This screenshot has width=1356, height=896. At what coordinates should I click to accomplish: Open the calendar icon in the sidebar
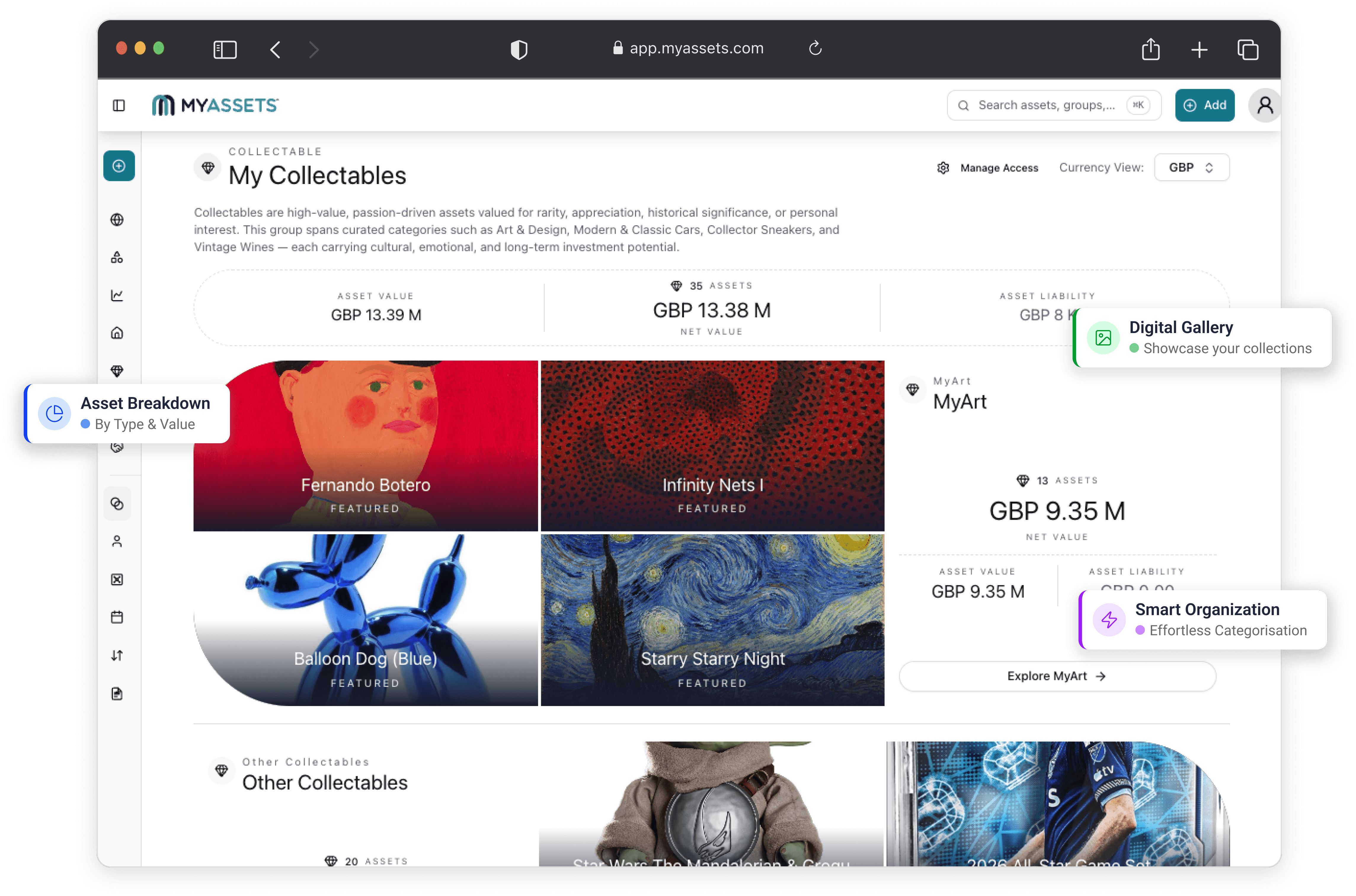(x=117, y=617)
